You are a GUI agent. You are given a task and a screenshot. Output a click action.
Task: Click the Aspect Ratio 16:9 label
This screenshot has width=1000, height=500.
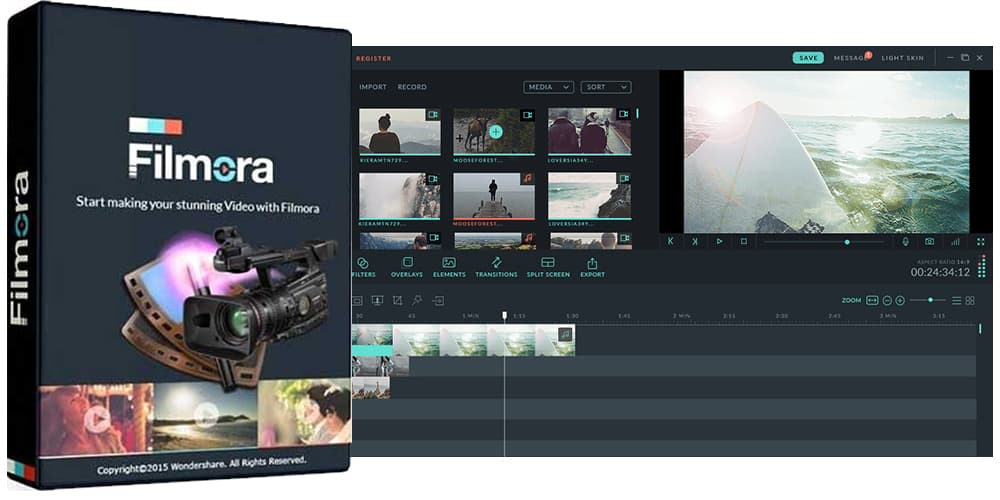pos(943,262)
